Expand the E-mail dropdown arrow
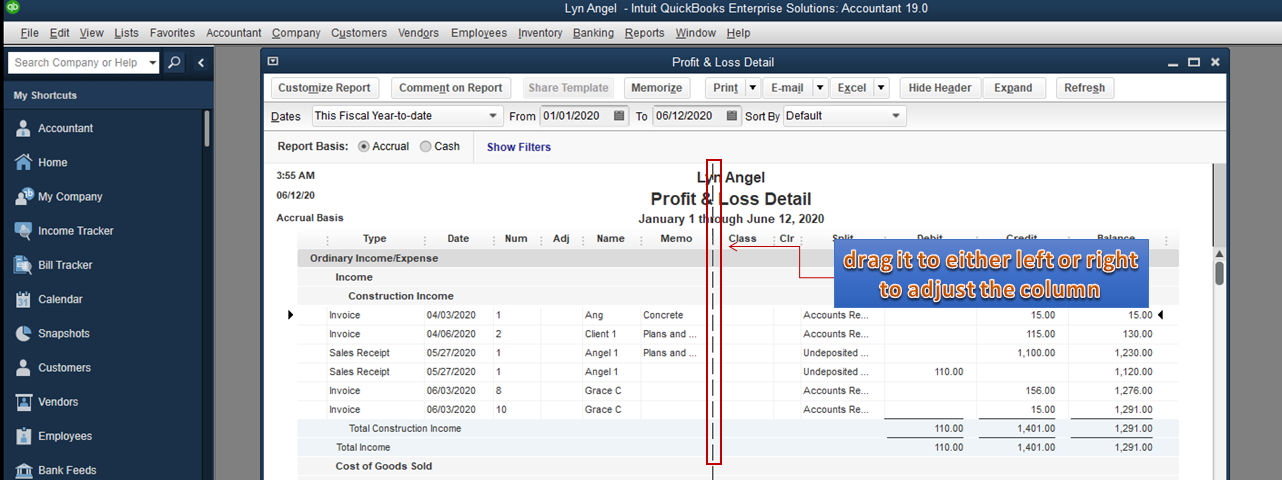 coord(819,88)
